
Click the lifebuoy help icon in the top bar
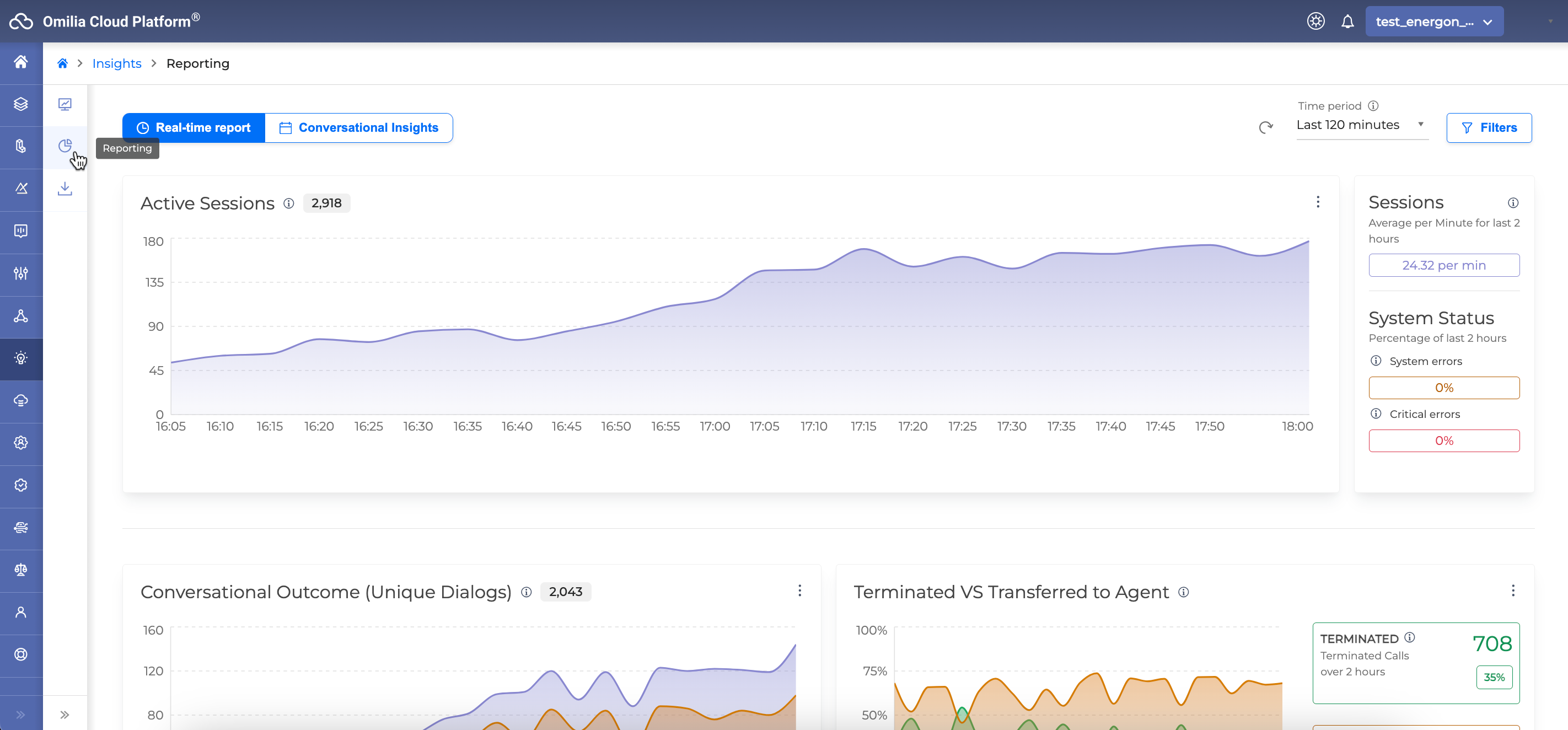[1315, 22]
